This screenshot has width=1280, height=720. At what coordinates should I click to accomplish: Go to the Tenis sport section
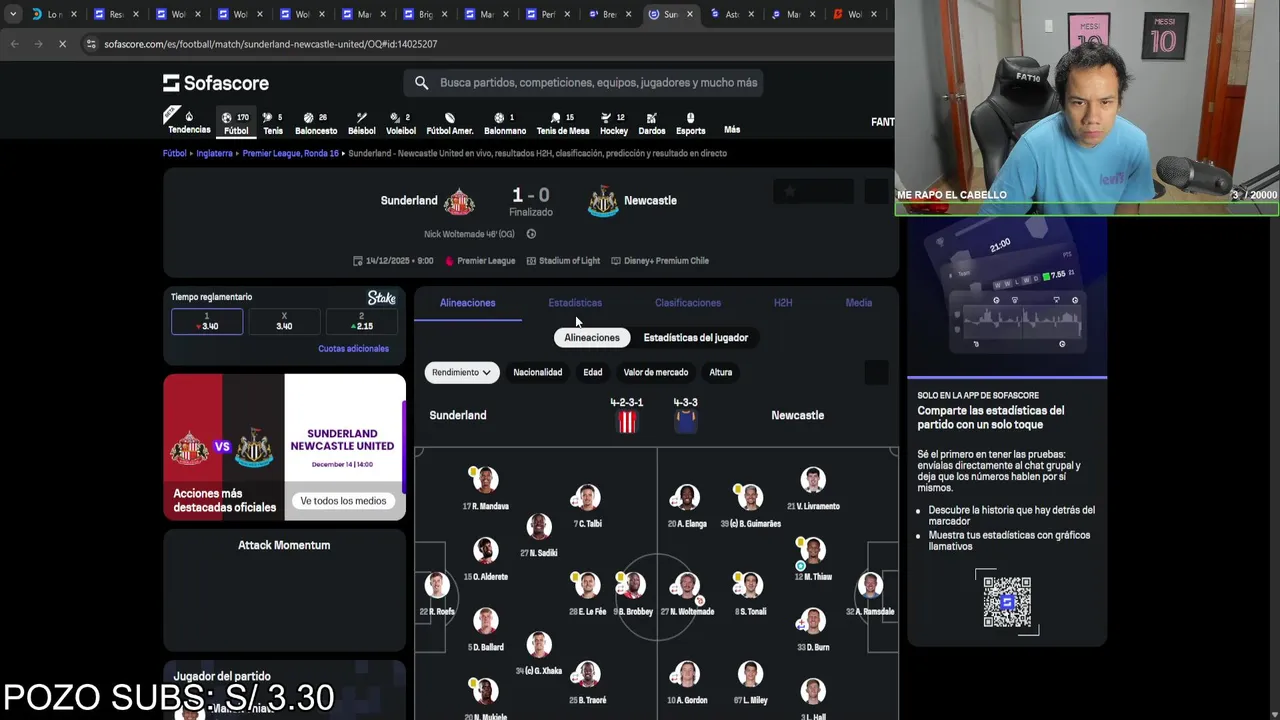272,123
